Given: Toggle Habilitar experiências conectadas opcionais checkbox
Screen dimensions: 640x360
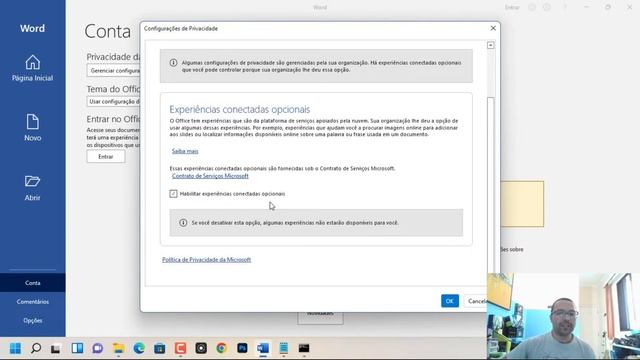Looking at the screenshot, I should (x=173, y=194).
